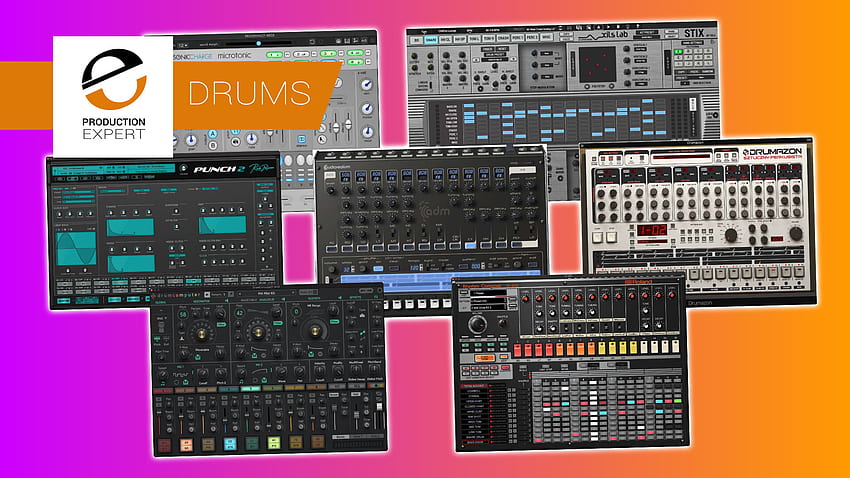
Task: Click the teal sine waveform display in Punch 2
Action: (76, 248)
